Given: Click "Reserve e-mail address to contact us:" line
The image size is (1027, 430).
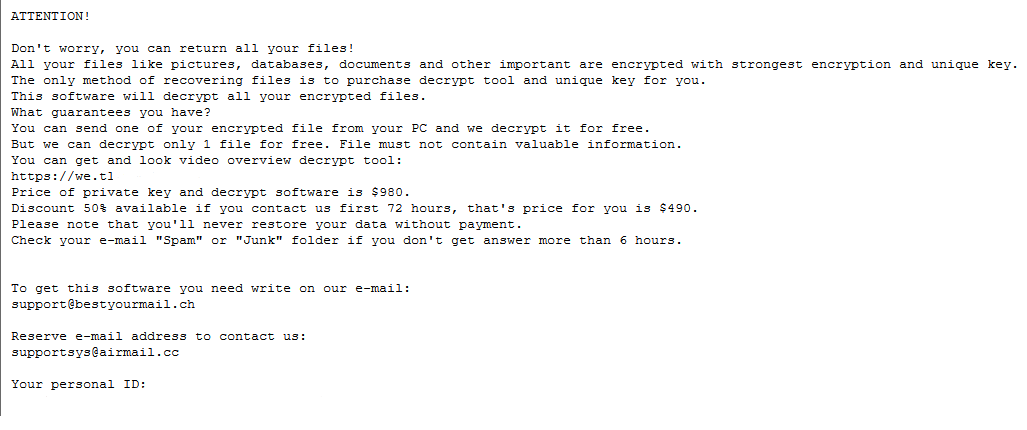Looking at the screenshot, I should [159, 336].
